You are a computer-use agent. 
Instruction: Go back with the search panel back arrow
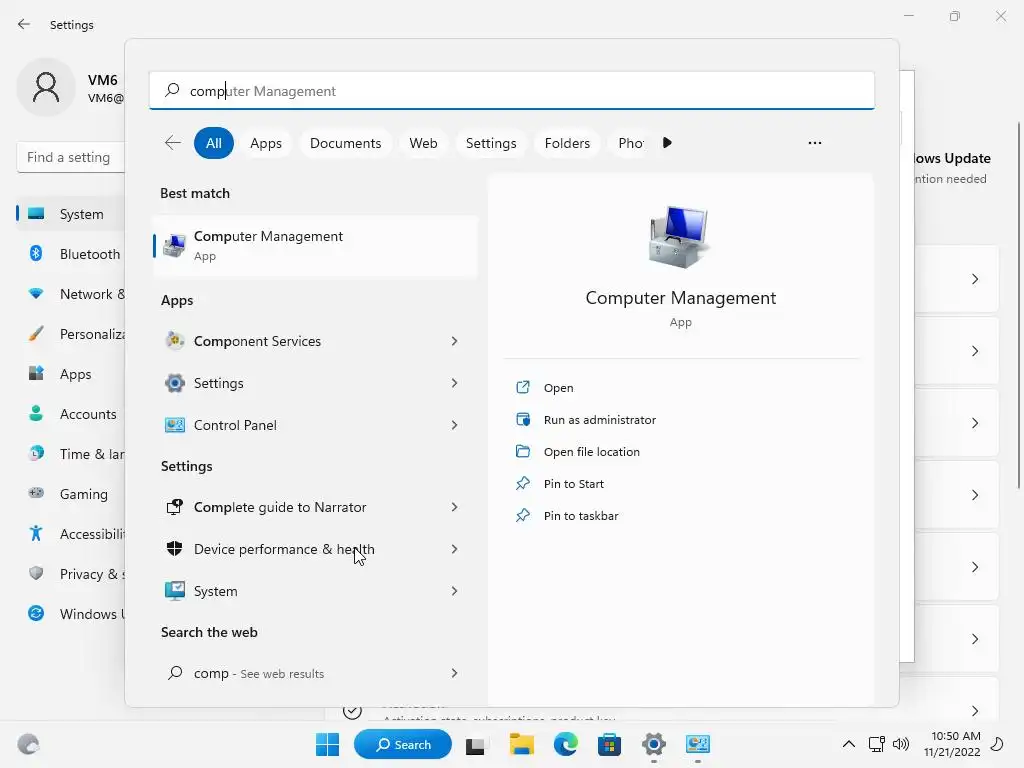tap(172, 142)
